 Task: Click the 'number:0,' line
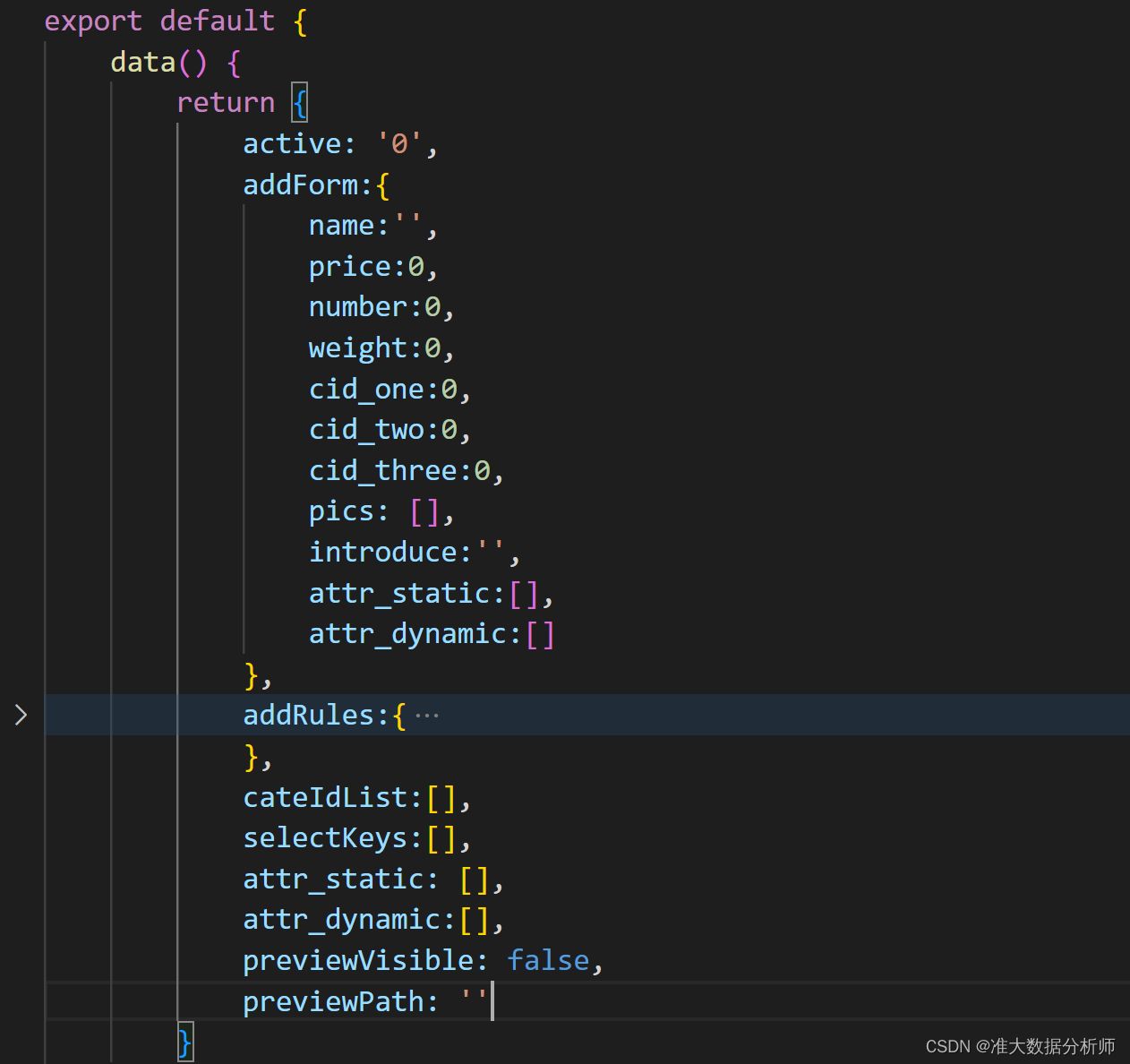click(382, 307)
